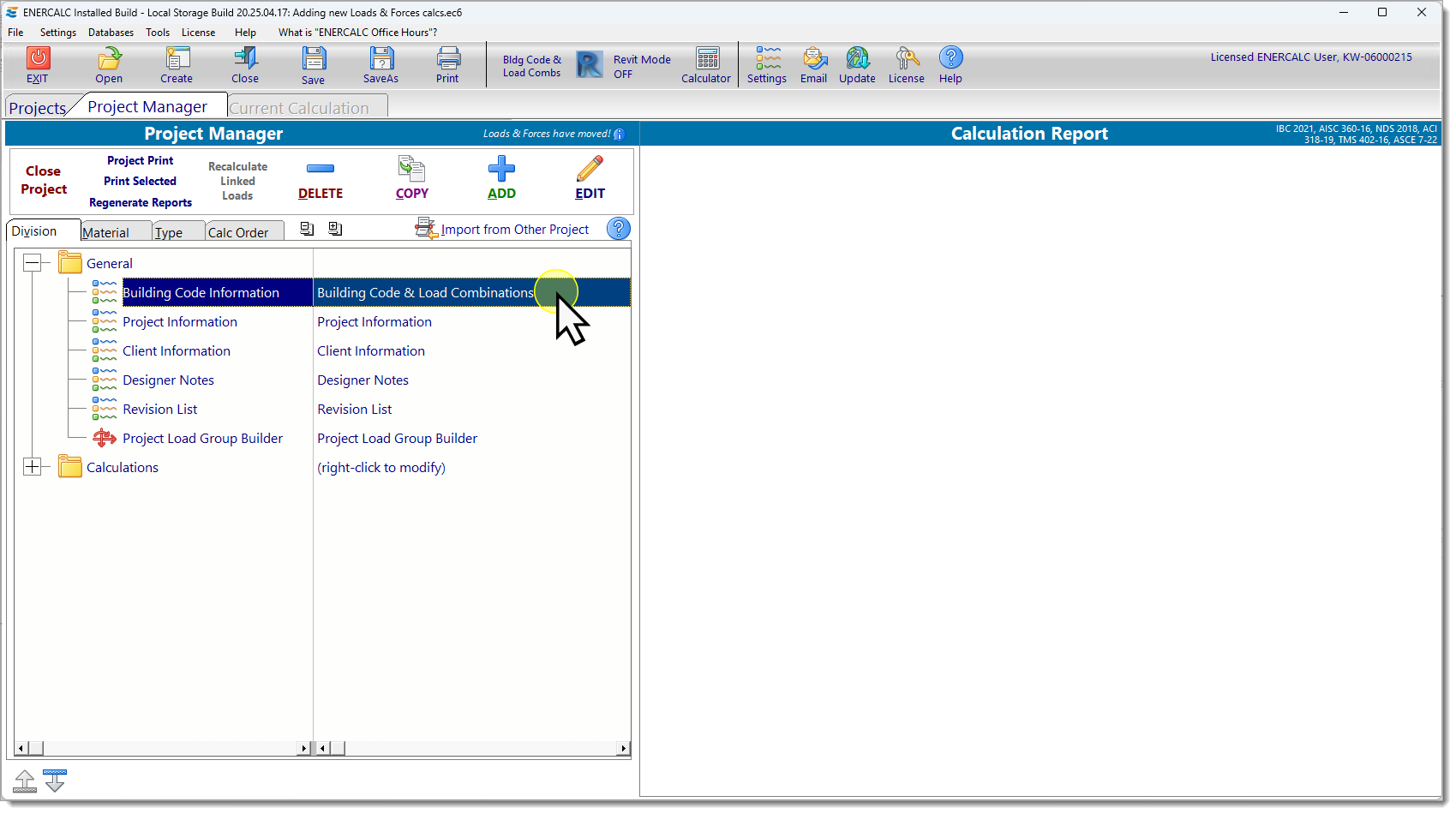This screenshot has height=814, width=1456.
Task: Select the Building Code Information tree item
Action: pyautogui.click(x=201, y=292)
